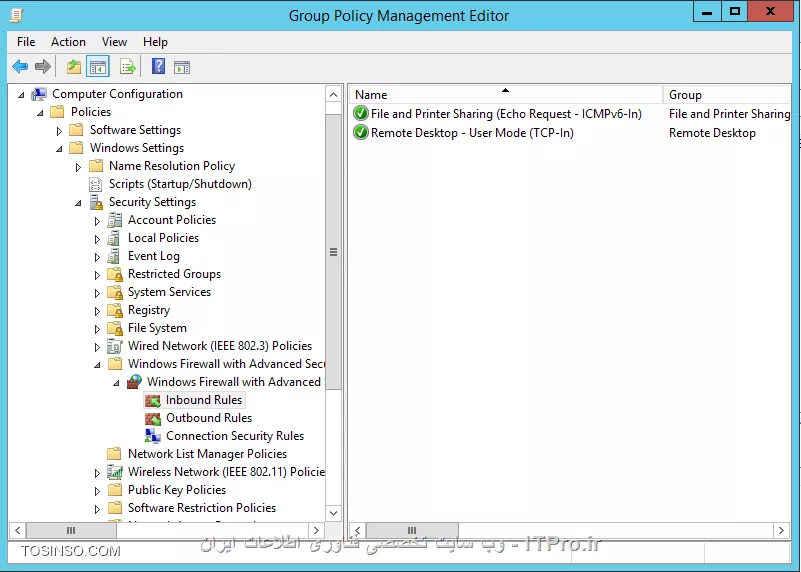Click the tree pane vertical scrollbar thumb

(333, 252)
